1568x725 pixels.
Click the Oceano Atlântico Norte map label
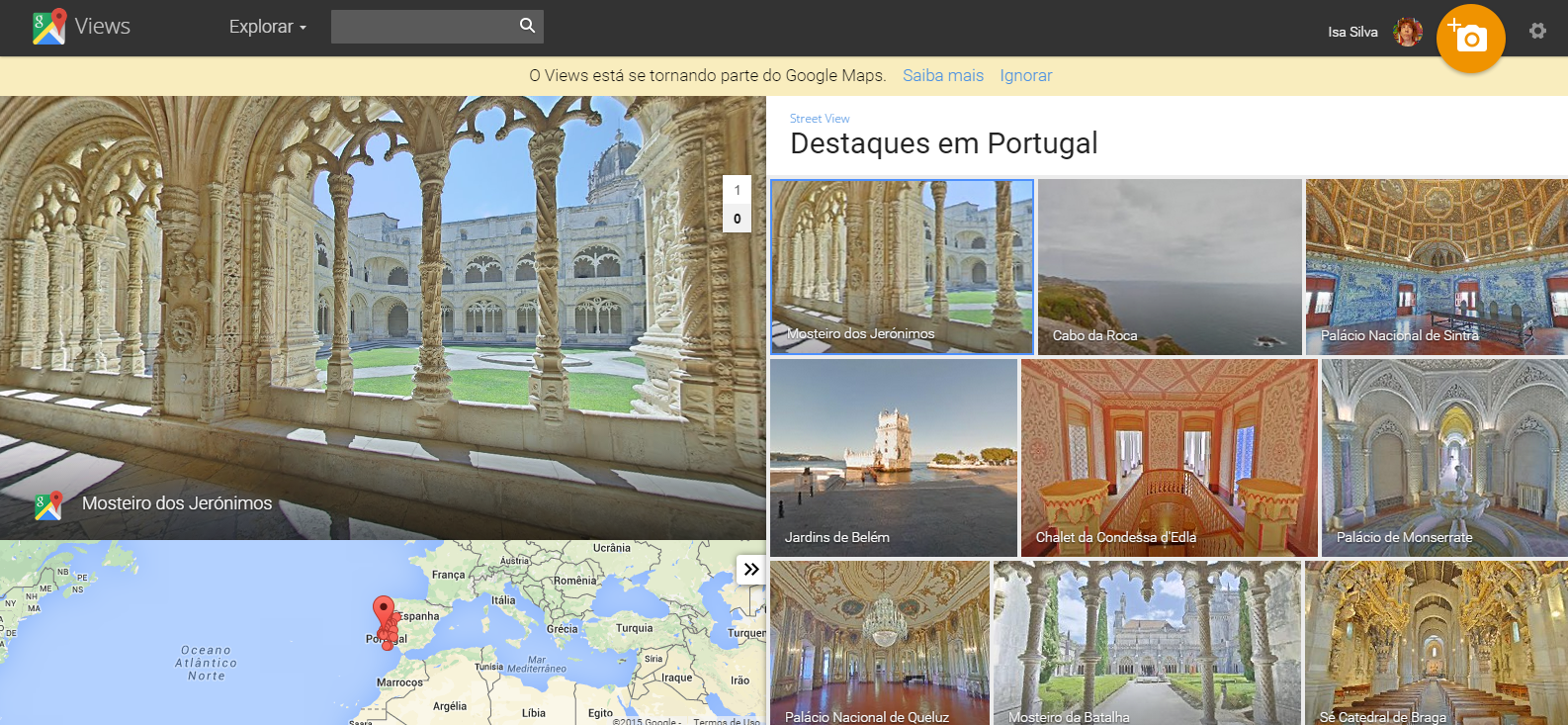point(206,664)
